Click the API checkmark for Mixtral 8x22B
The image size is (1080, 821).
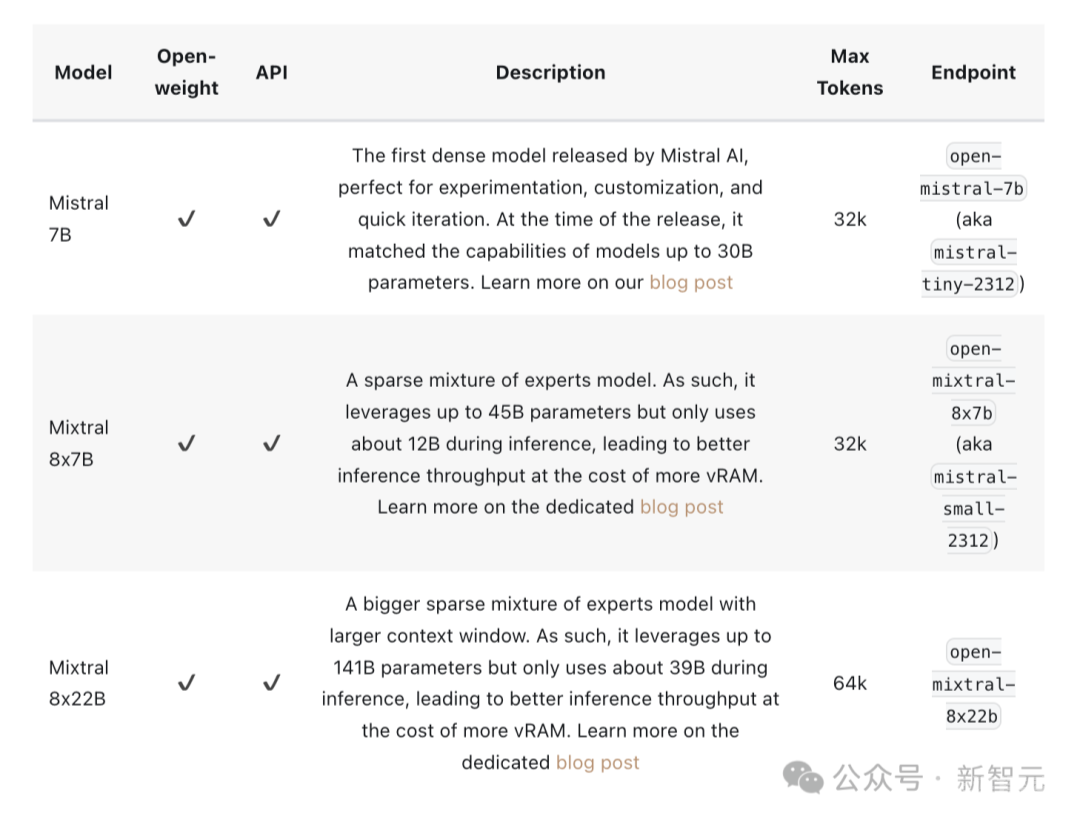[x=271, y=683]
